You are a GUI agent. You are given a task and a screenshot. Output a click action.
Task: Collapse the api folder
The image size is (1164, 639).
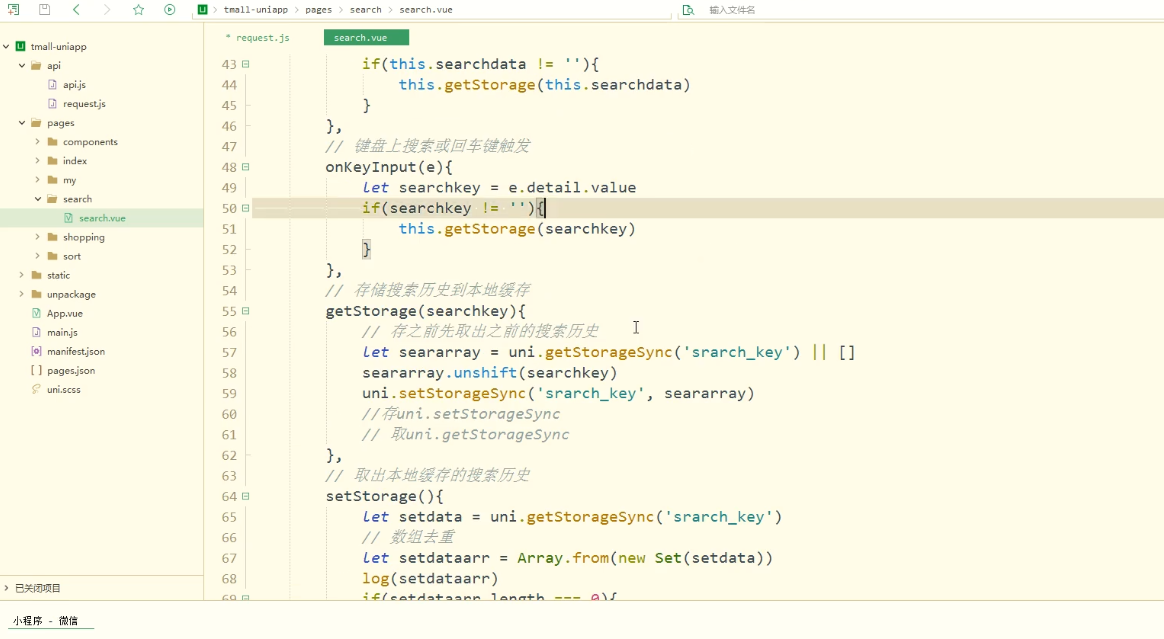pyautogui.click(x=22, y=65)
